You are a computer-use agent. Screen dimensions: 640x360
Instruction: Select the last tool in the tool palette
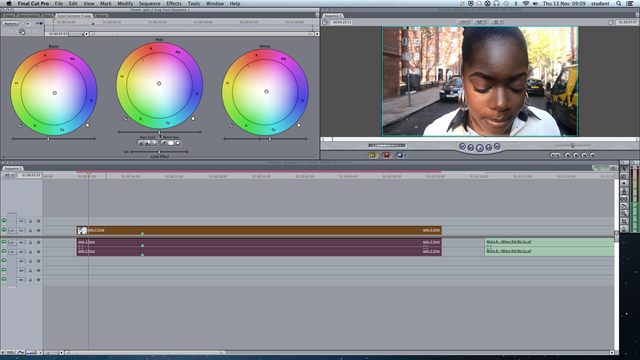(624, 229)
